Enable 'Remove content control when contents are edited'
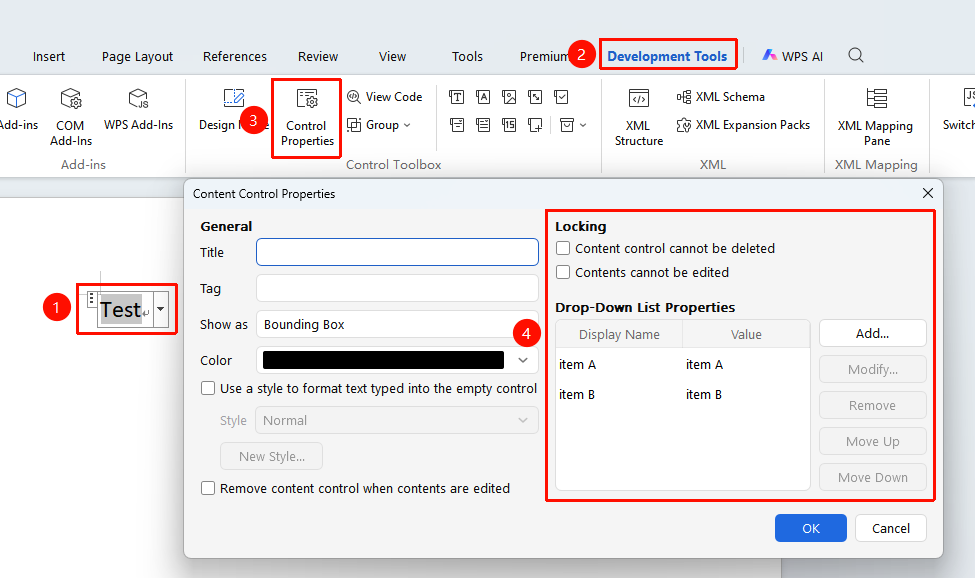Image resolution: width=975 pixels, height=578 pixels. click(208, 489)
